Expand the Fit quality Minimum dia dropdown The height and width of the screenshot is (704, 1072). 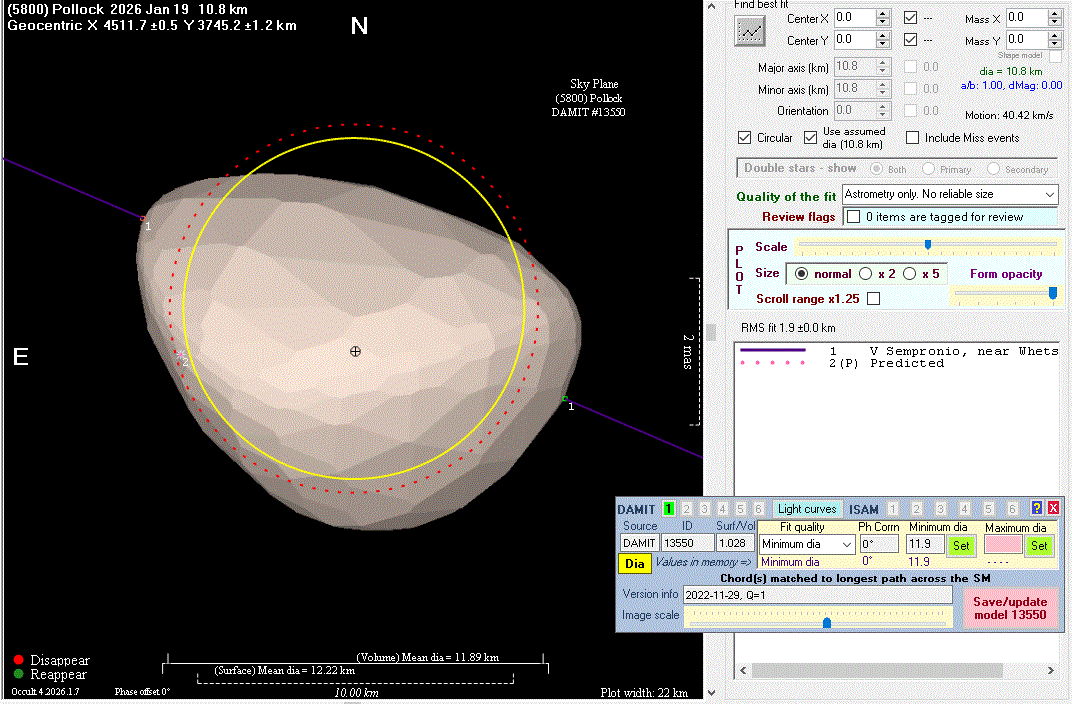(846, 545)
